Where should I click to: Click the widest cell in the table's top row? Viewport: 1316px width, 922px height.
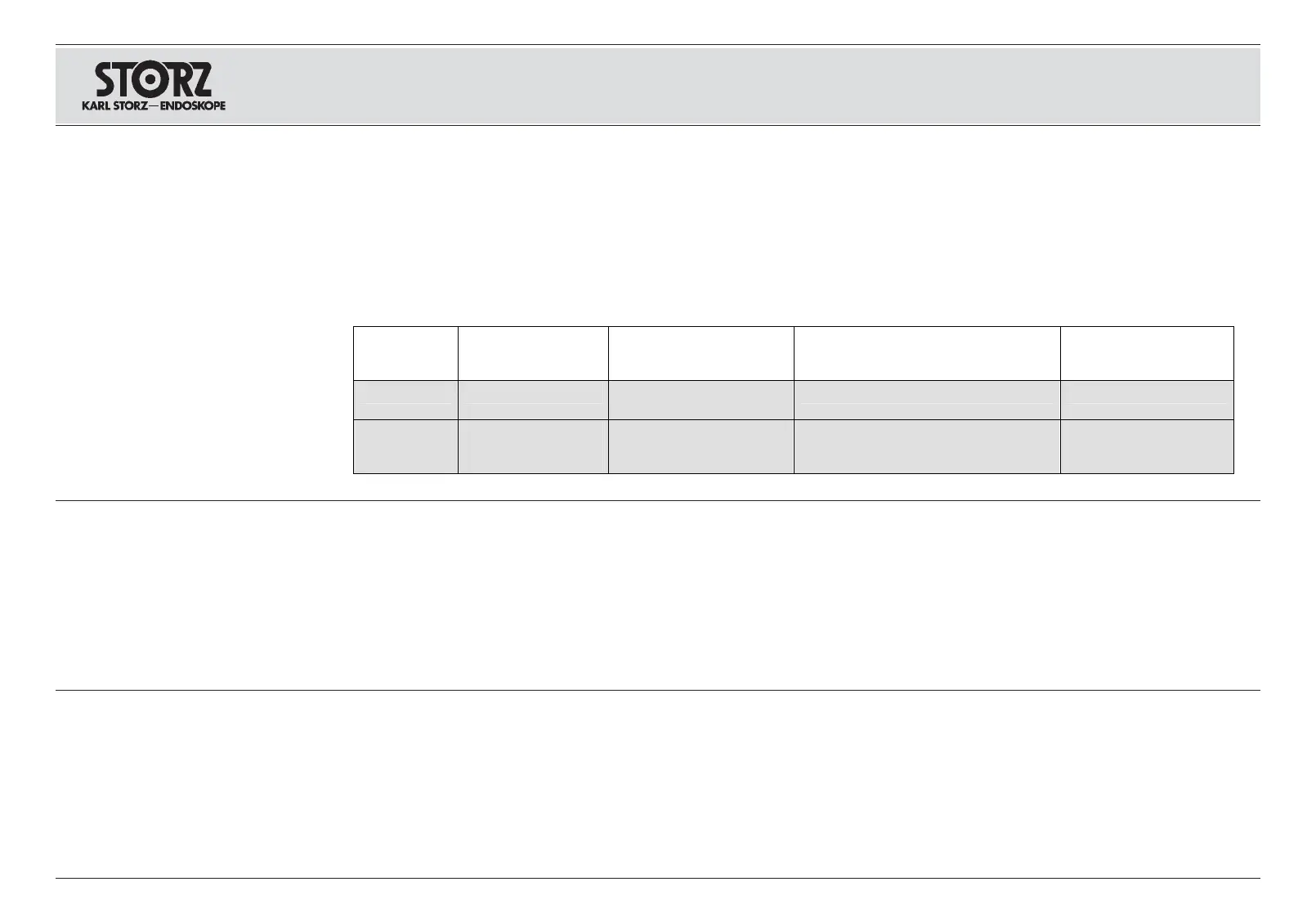(927, 353)
